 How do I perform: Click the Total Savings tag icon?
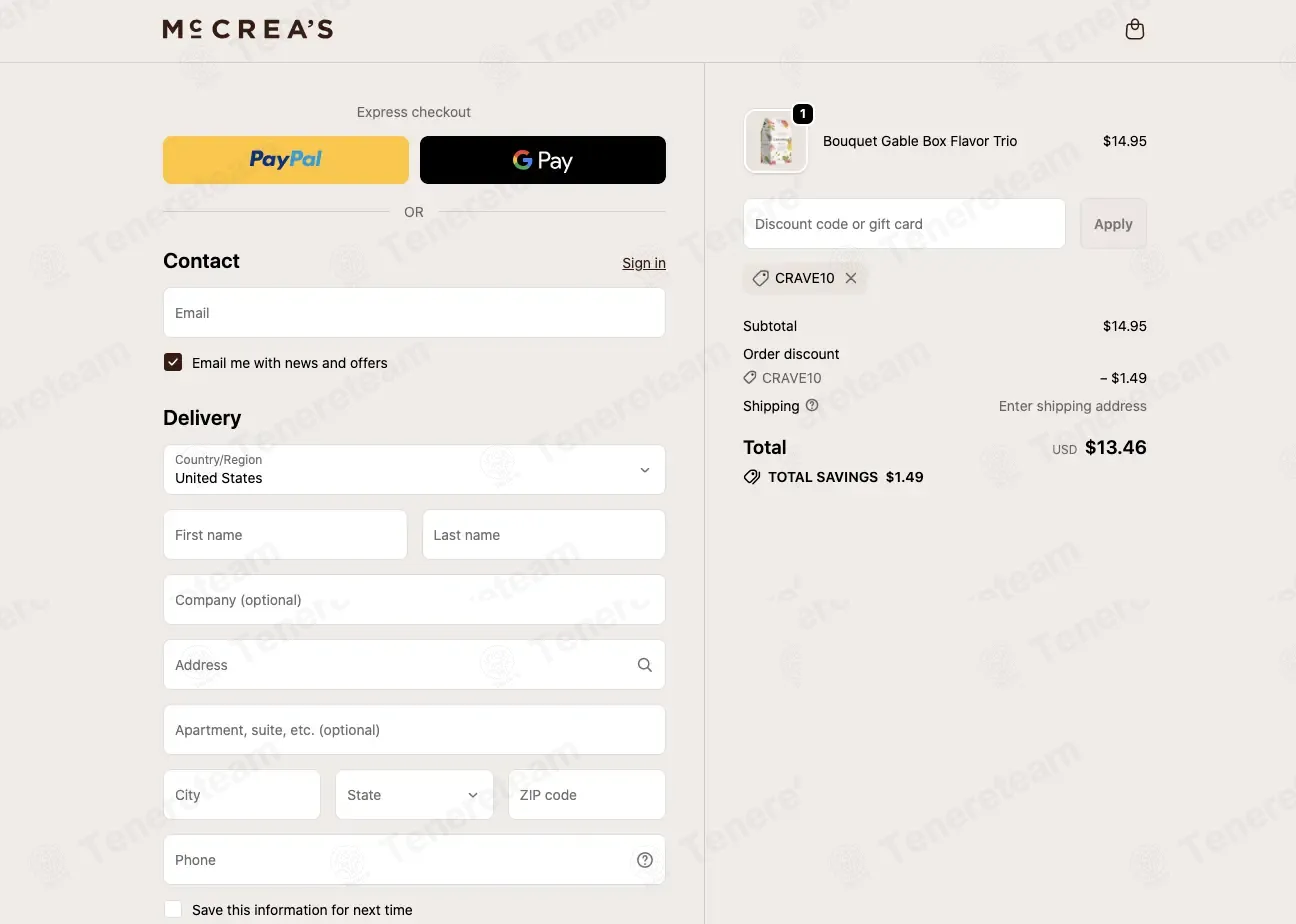tap(752, 477)
